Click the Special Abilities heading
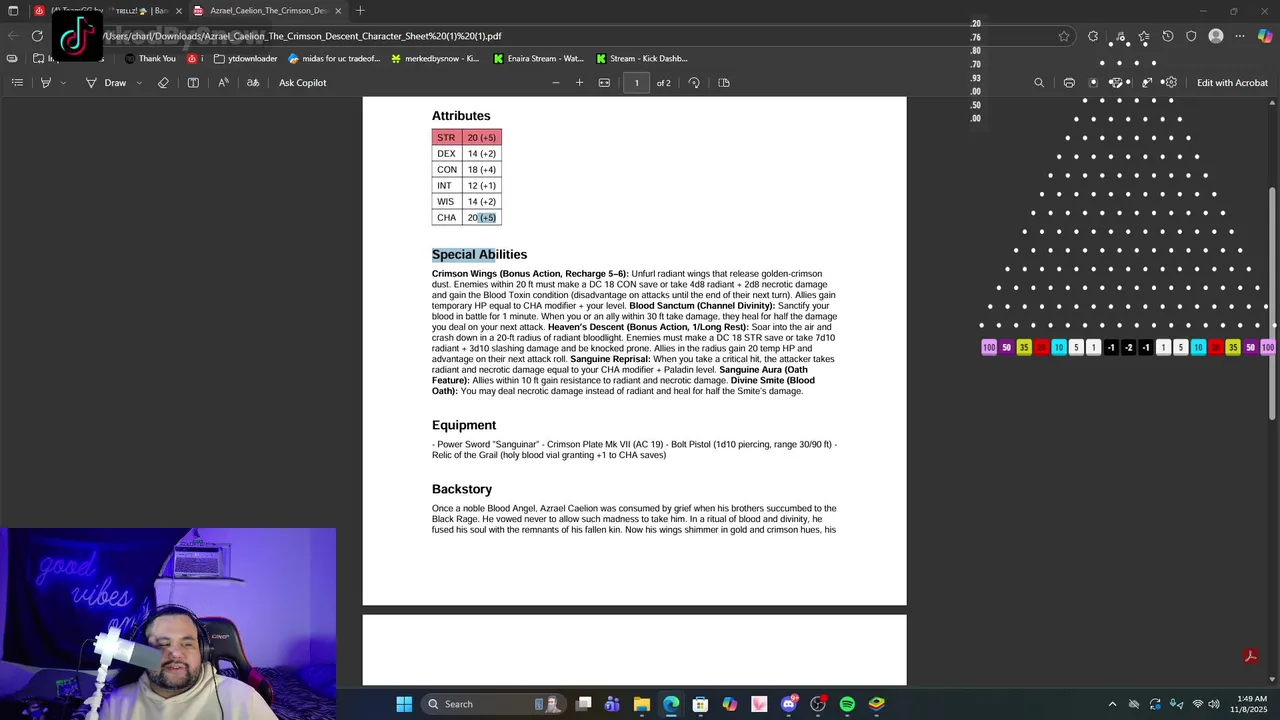 coord(479,254)
